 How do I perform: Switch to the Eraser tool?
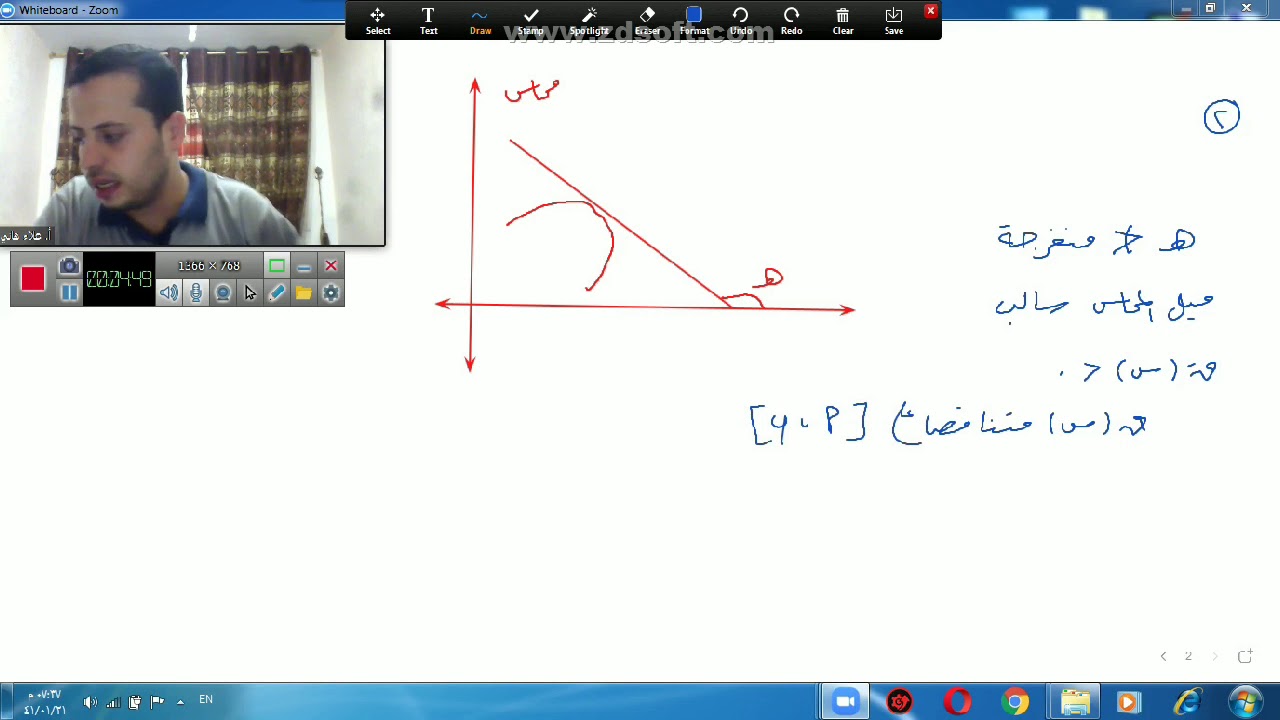pos(647,20)
